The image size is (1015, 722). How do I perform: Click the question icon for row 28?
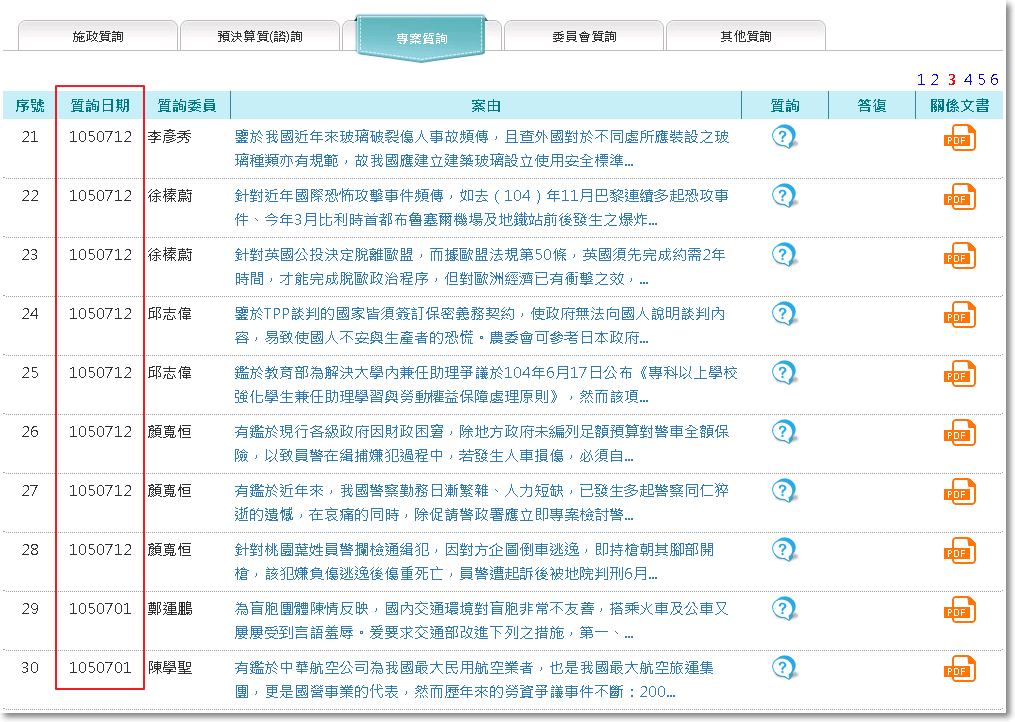tap(784, 550)
